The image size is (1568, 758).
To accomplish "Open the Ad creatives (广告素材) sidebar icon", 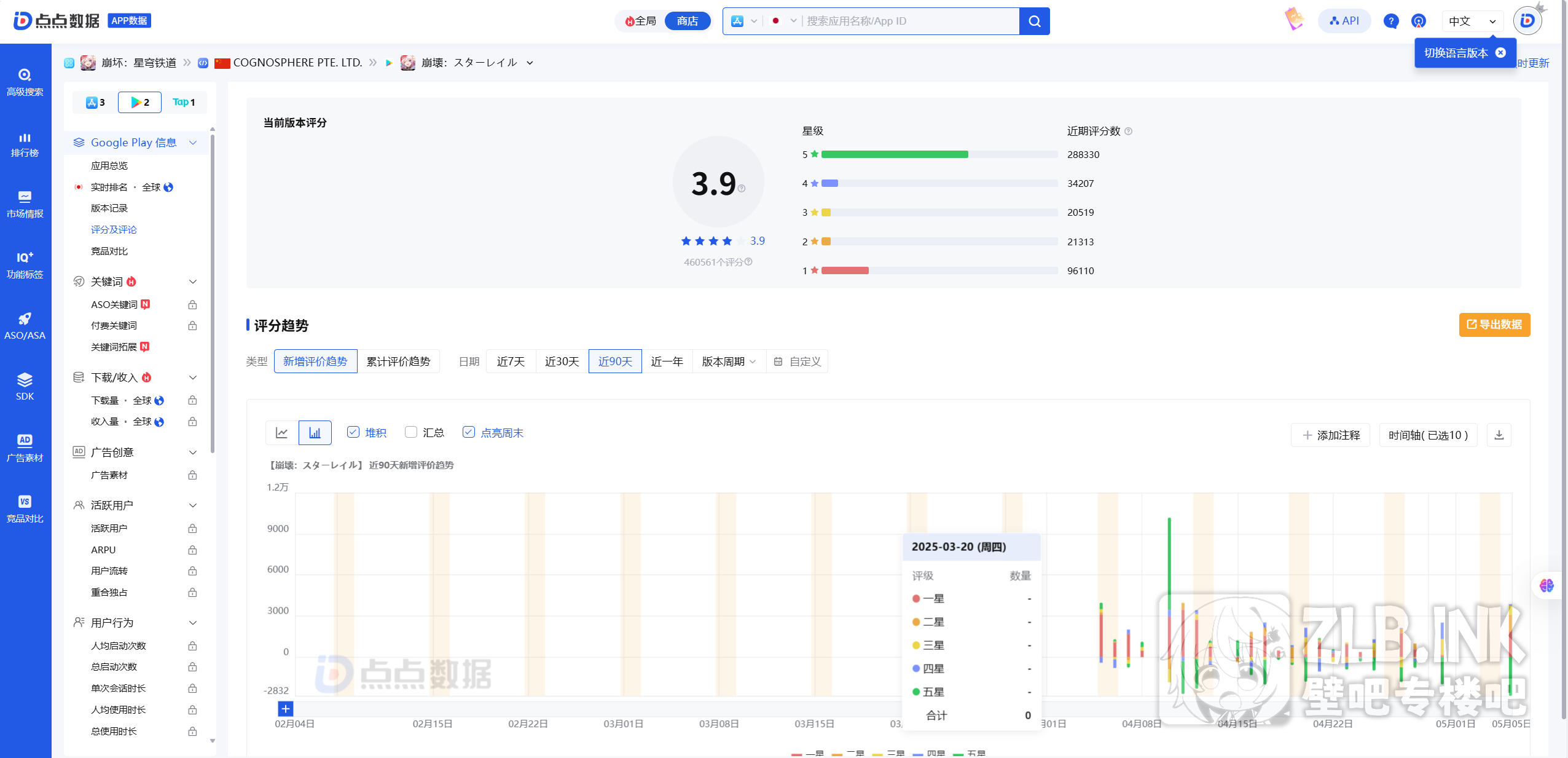I will (25, 448).
